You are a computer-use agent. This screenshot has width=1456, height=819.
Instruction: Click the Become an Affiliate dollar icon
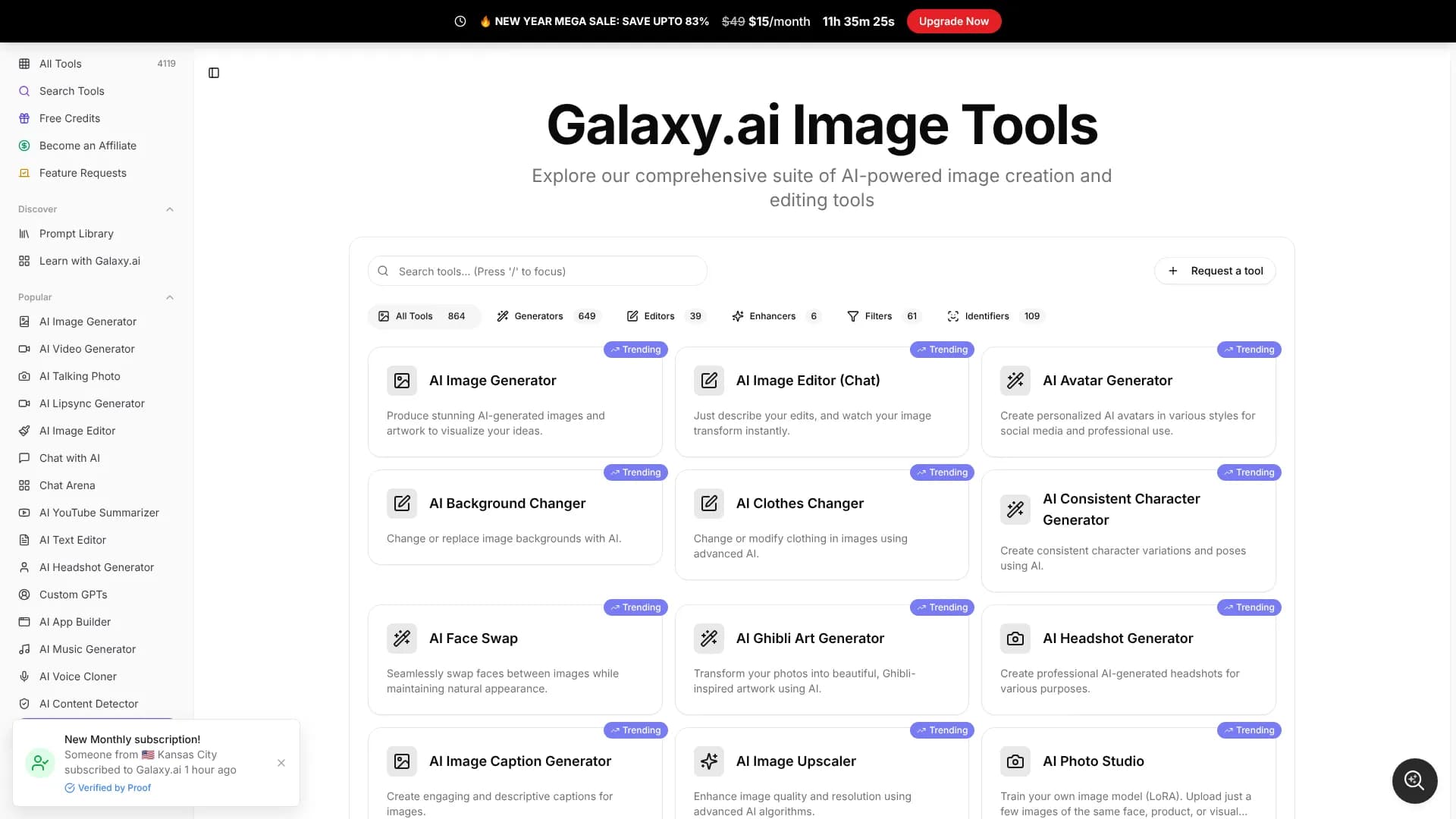click(24, 146)
